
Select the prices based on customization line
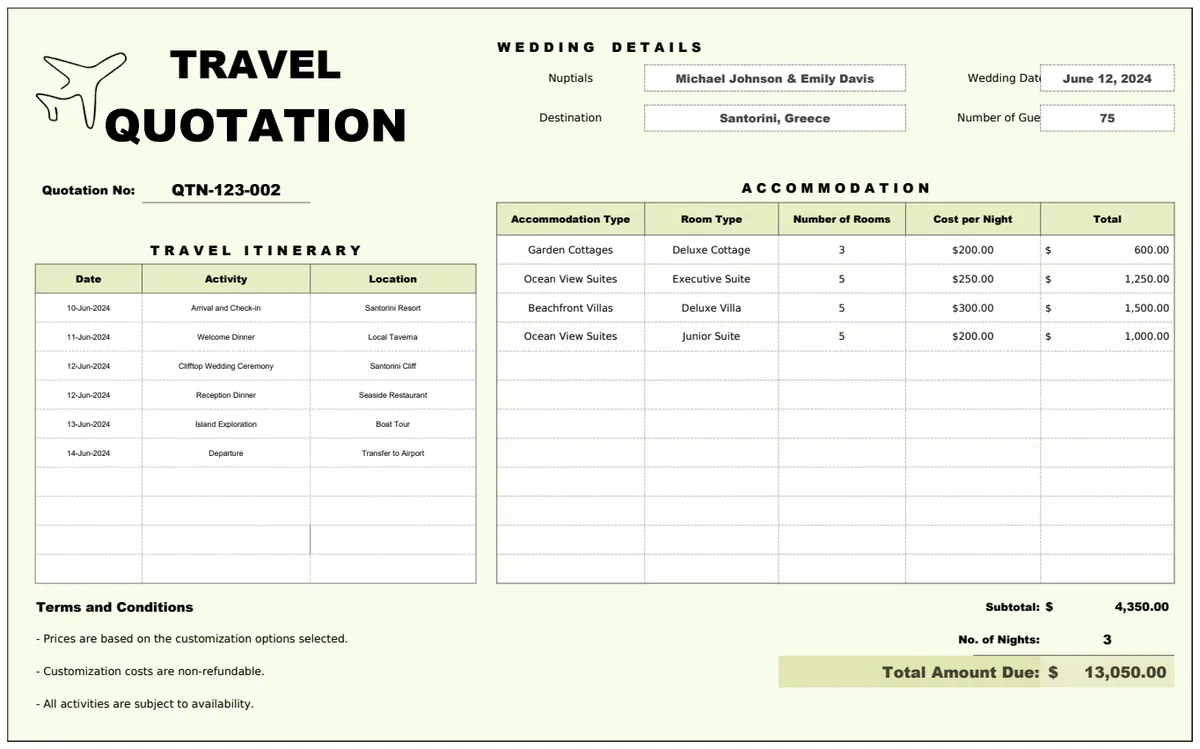pyautogui.click(x=192, y=638)
